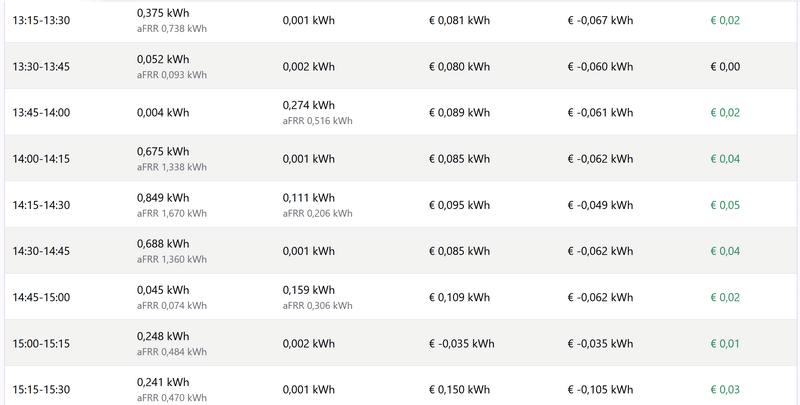Select the 0,849 kWh energy value
This screenshot has height=405, width=800.
(163, 197)
